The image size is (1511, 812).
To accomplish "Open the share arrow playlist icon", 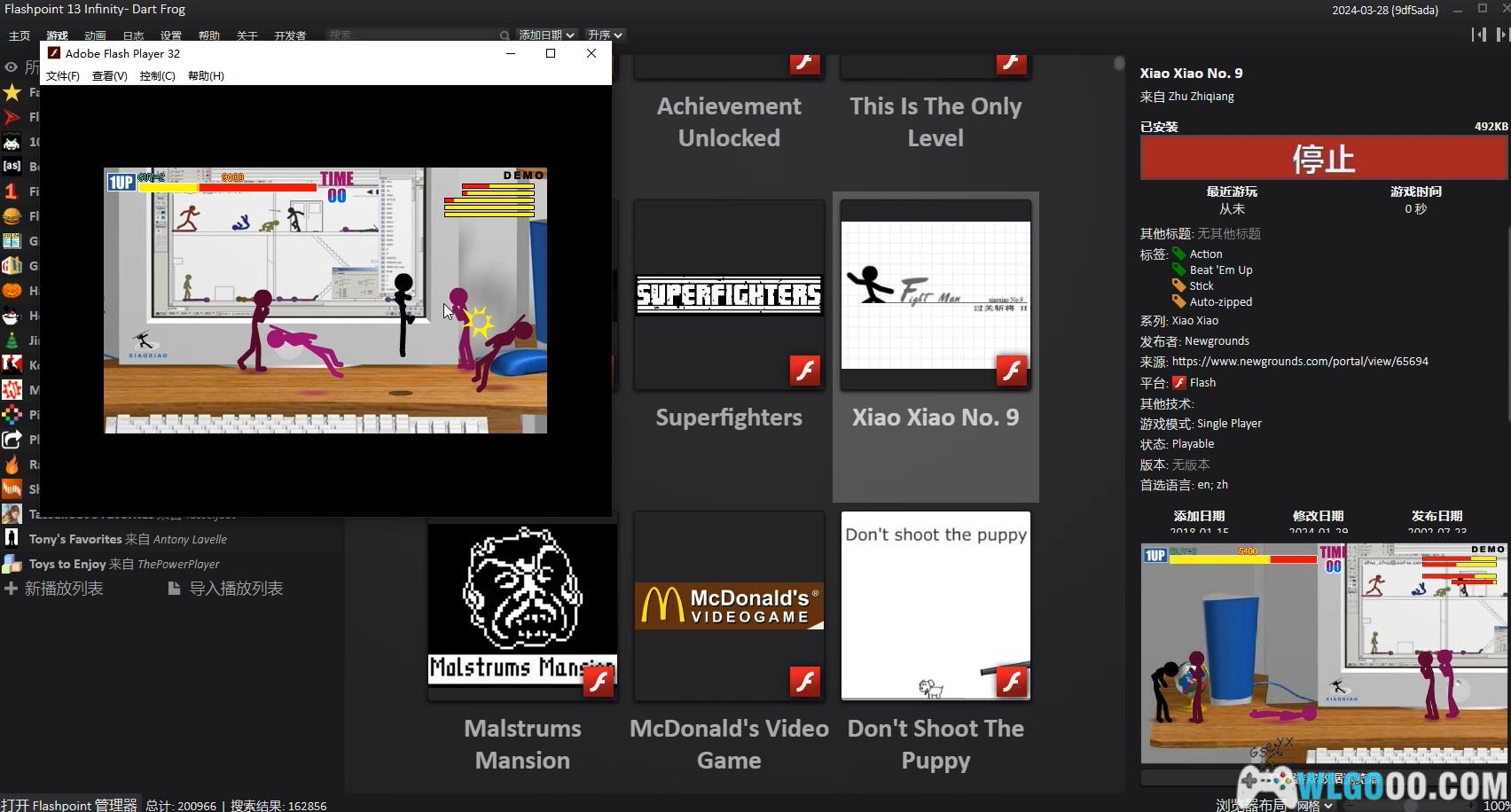I will [12, 439].
